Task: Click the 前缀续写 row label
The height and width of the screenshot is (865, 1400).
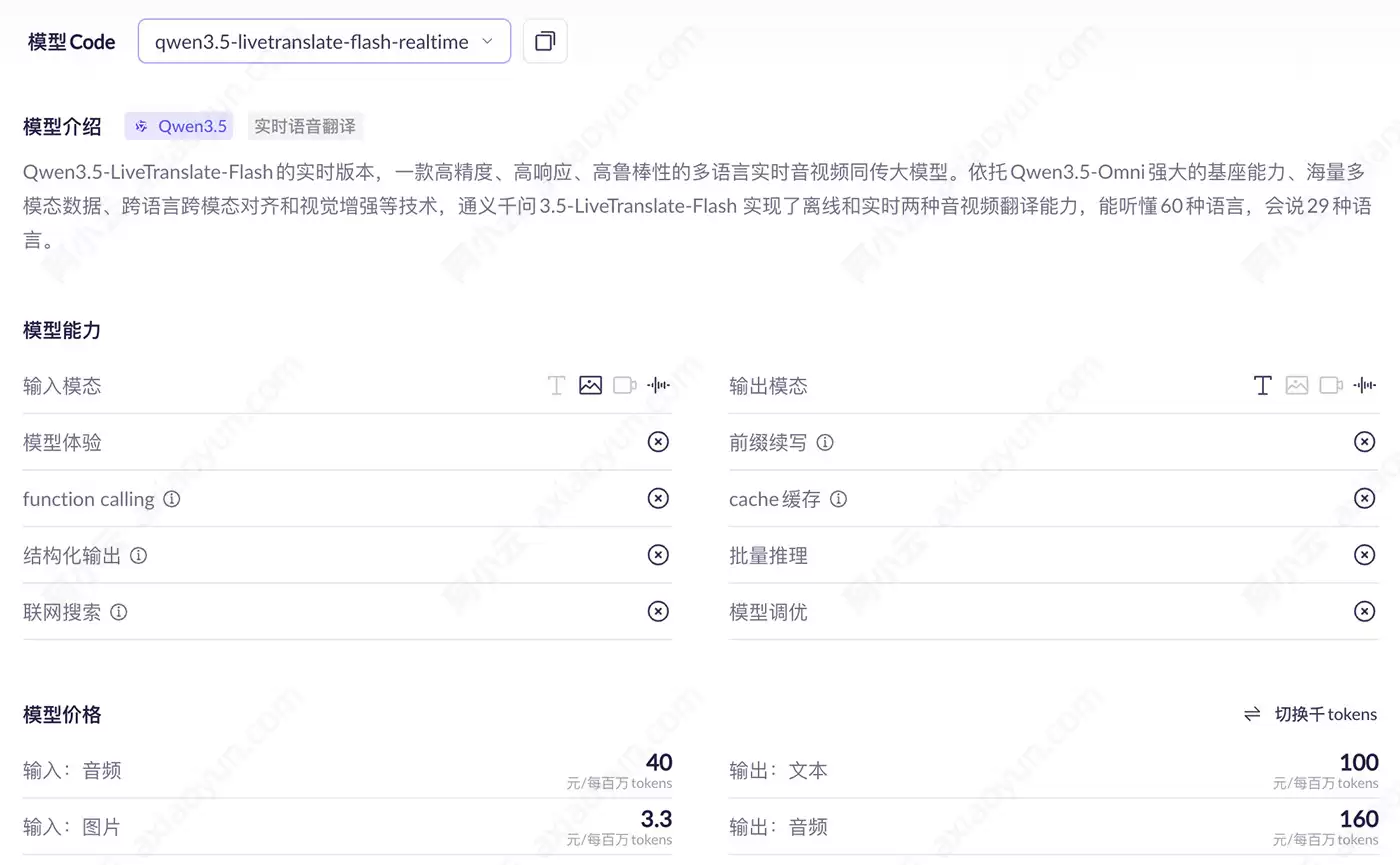Action: 768,442
